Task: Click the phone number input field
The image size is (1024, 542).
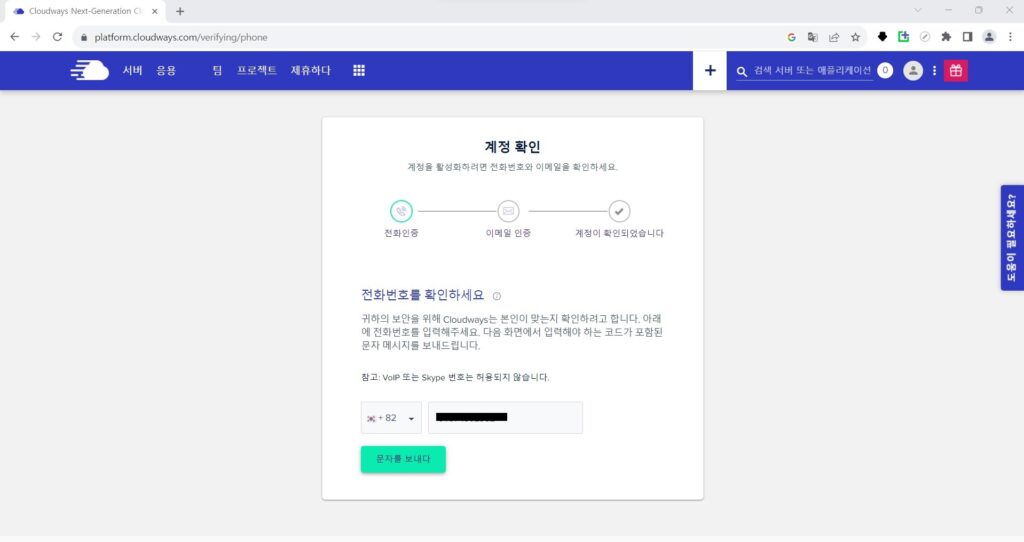Action: [x=505, y=418]
